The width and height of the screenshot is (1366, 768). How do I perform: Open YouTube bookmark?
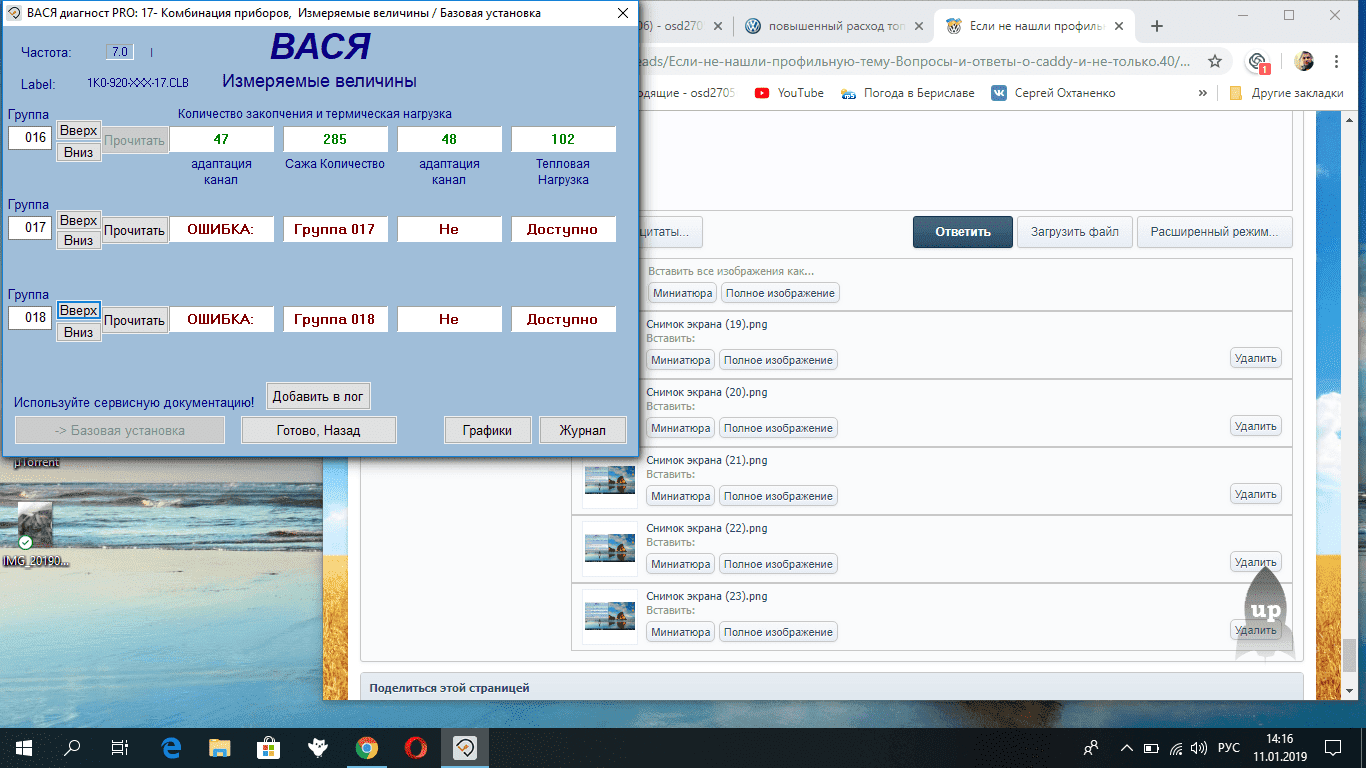[x=789, y=93]
